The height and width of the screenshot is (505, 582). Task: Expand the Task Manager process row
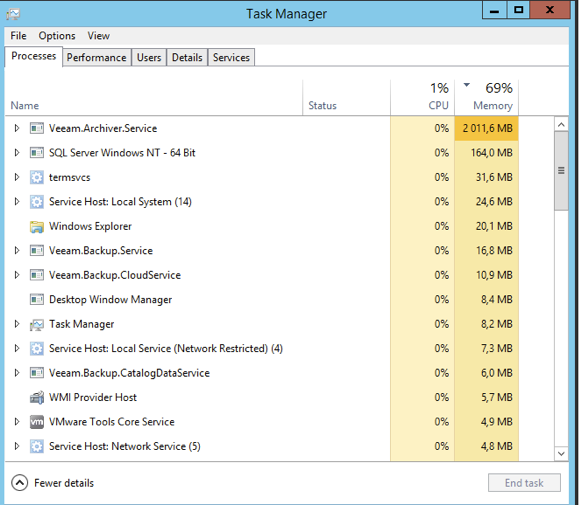tap(17, 324)
